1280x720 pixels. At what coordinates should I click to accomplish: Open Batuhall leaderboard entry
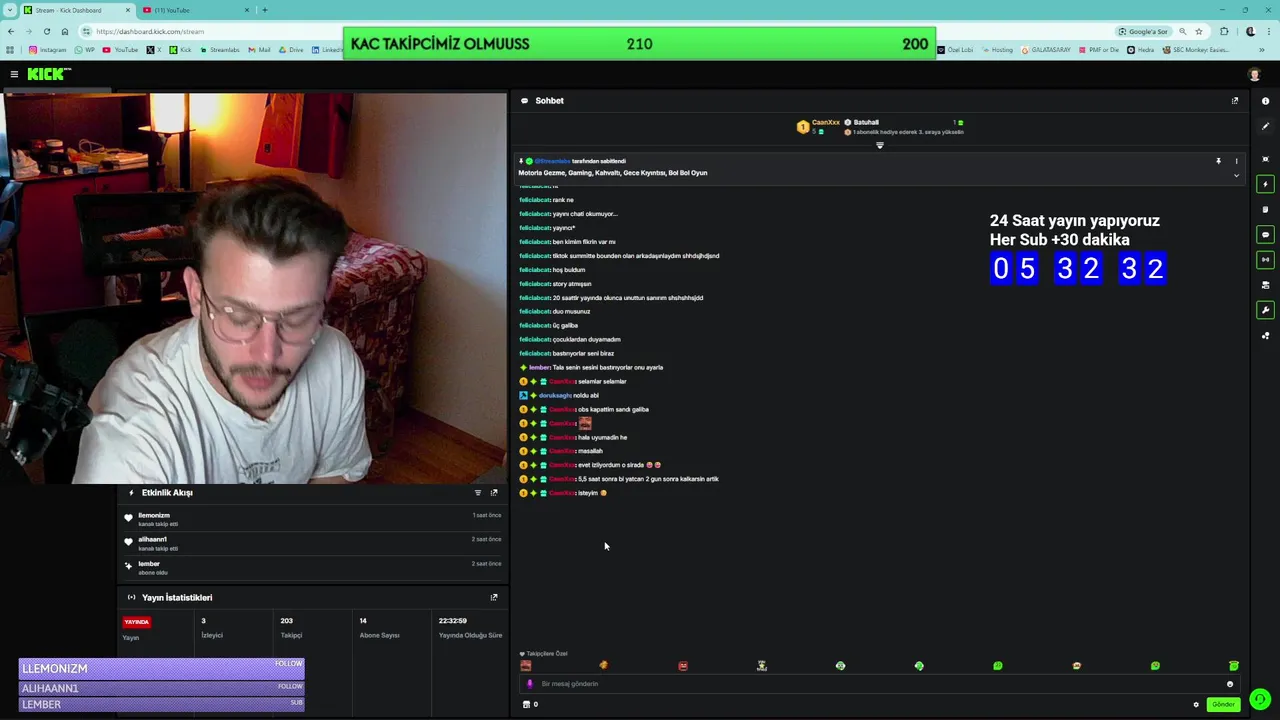(x=866, y=122)
